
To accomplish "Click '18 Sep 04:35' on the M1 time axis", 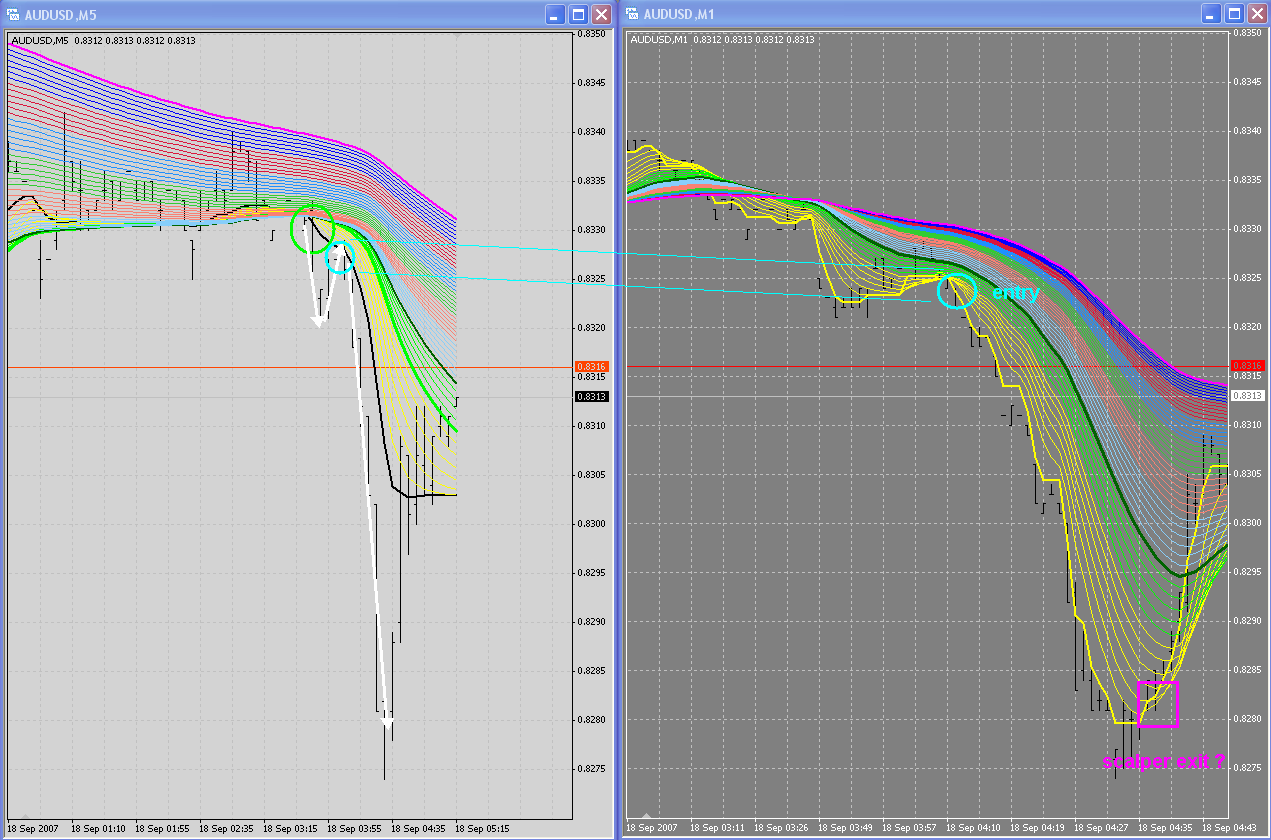I will (x=1165, y=829).
